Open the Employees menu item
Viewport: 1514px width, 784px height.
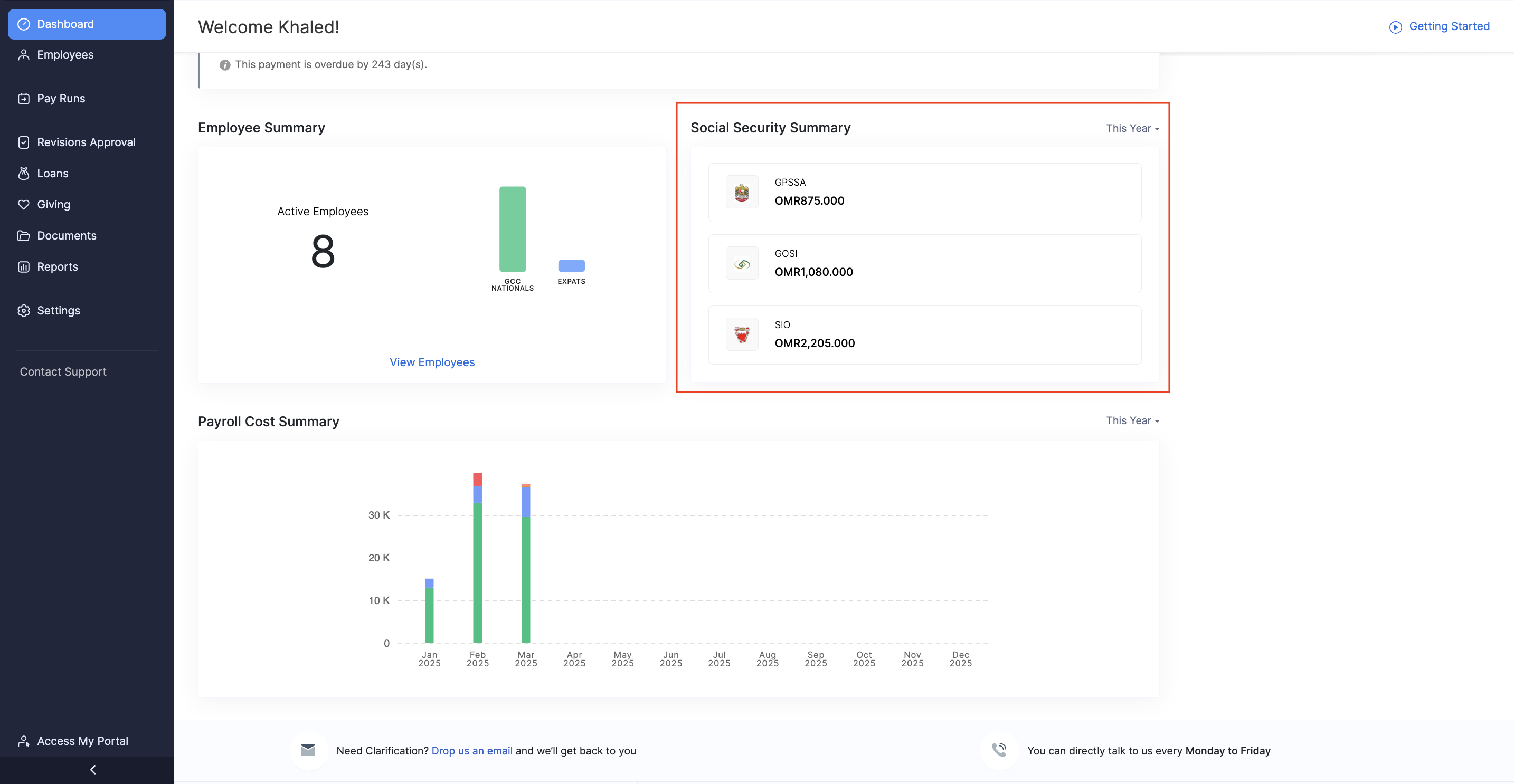point(65,55)
